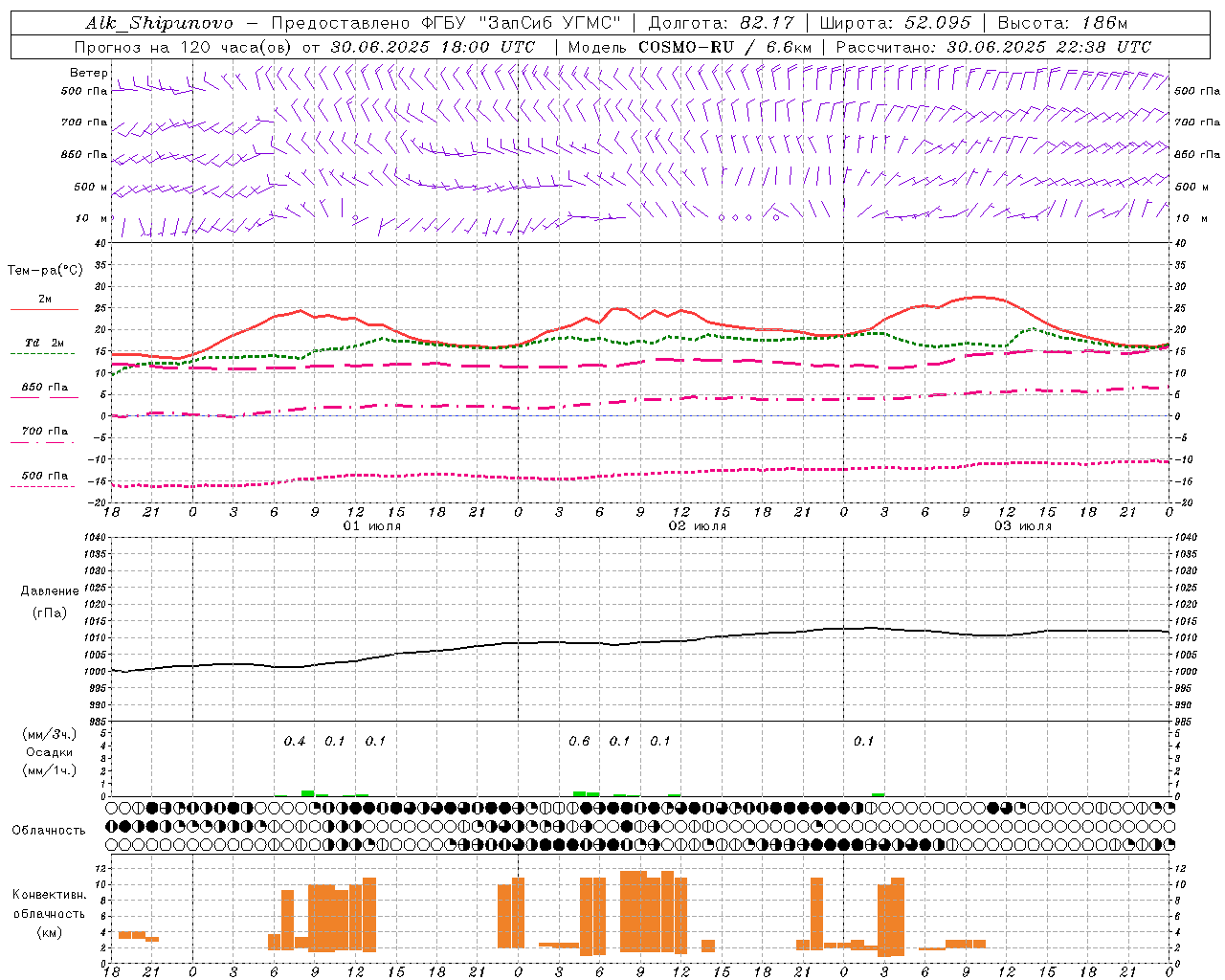
Task: Click the 850 гПа temperature legend label
Action: 45,388
